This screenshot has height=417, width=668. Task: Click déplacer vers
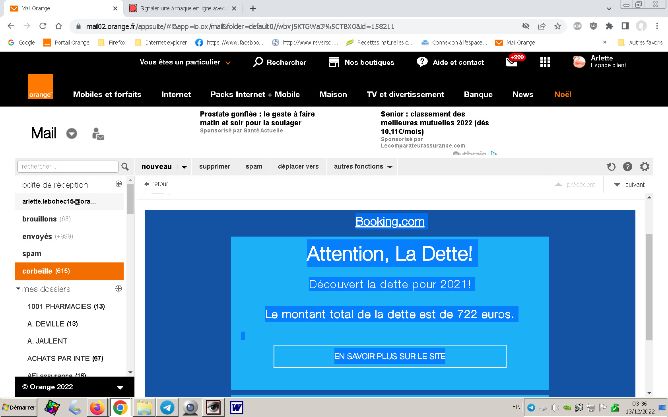point(298,167)
